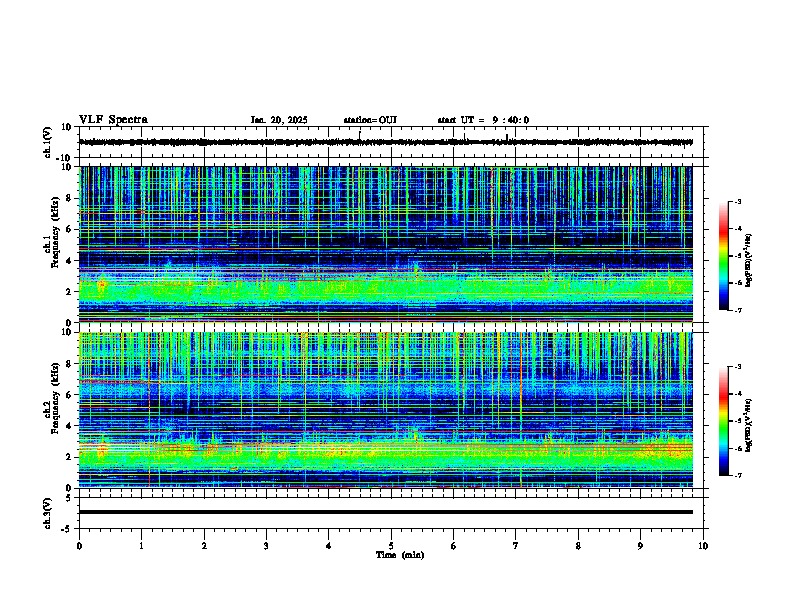The height and width of the screenshot is (612, 792).
Task: Click the "start UT = 9:40:0" text
Action: (x=483, y=120)
